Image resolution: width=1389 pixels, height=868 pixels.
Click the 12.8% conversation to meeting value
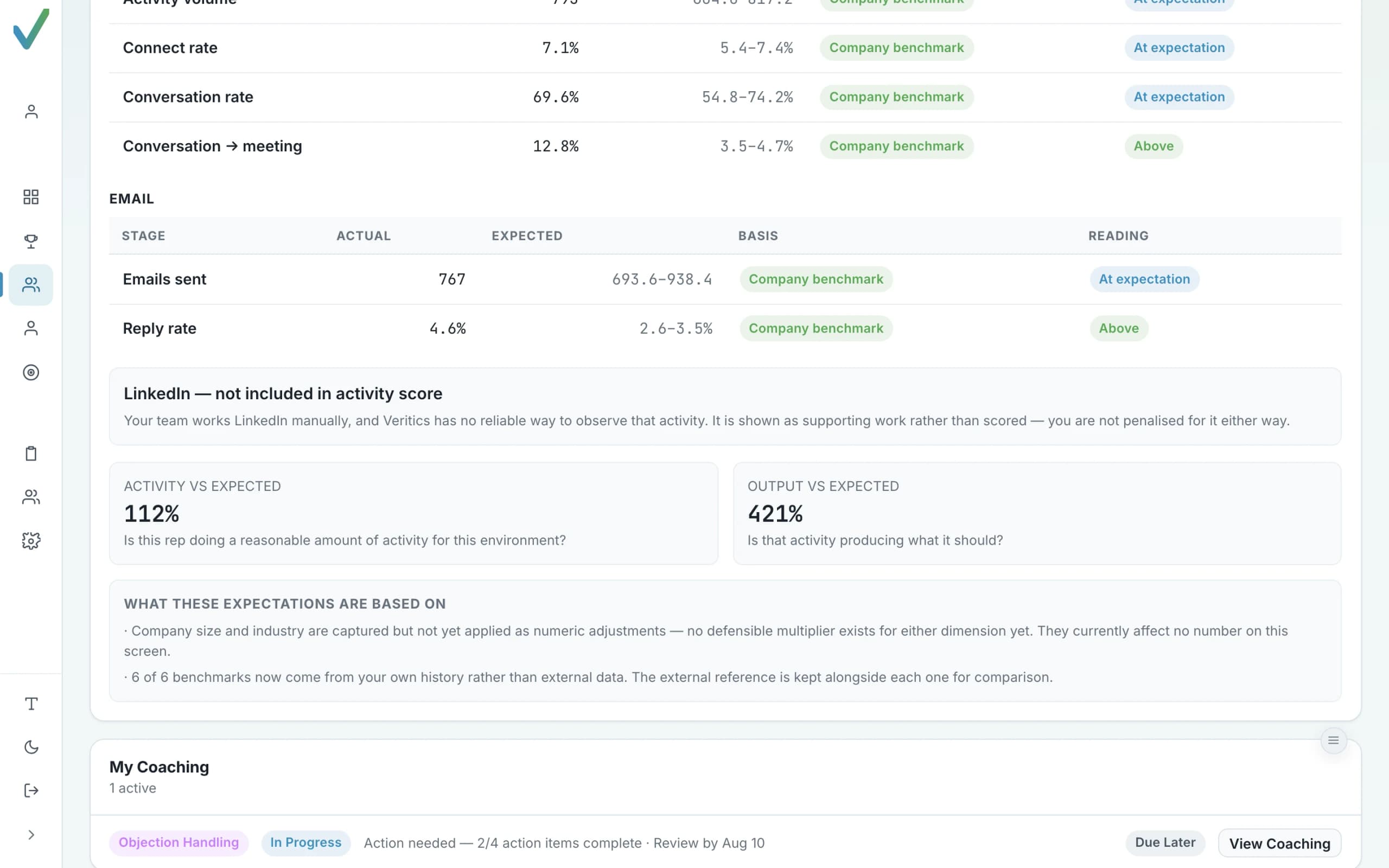pos(556,146)
